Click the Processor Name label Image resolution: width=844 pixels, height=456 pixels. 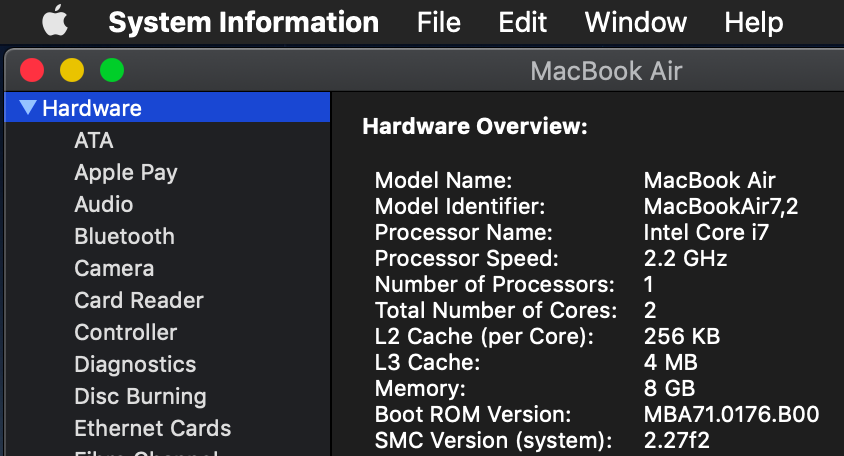[x=463, y=232]
